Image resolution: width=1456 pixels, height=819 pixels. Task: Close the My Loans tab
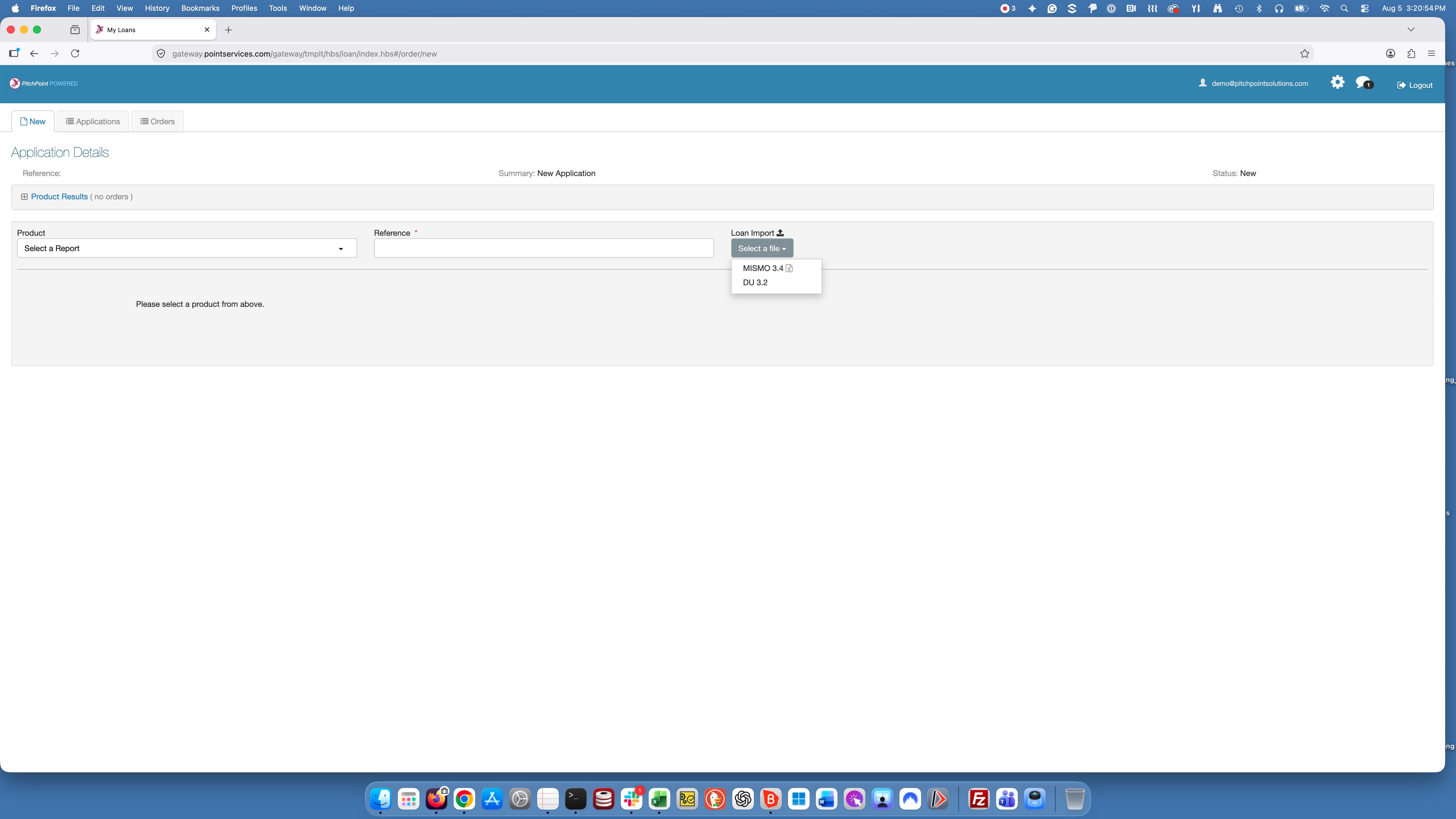click(x=207, y=29)
